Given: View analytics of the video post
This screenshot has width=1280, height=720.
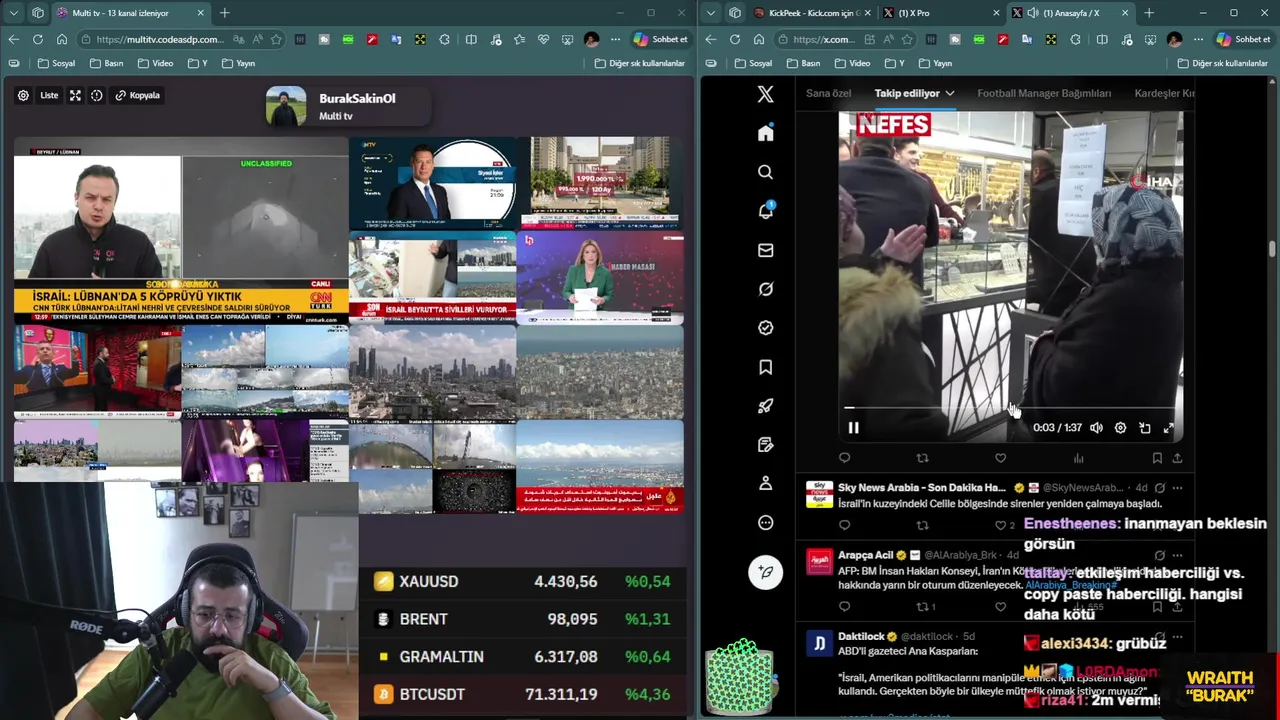Looking at the screenshot, I should tap(1078, 458).
